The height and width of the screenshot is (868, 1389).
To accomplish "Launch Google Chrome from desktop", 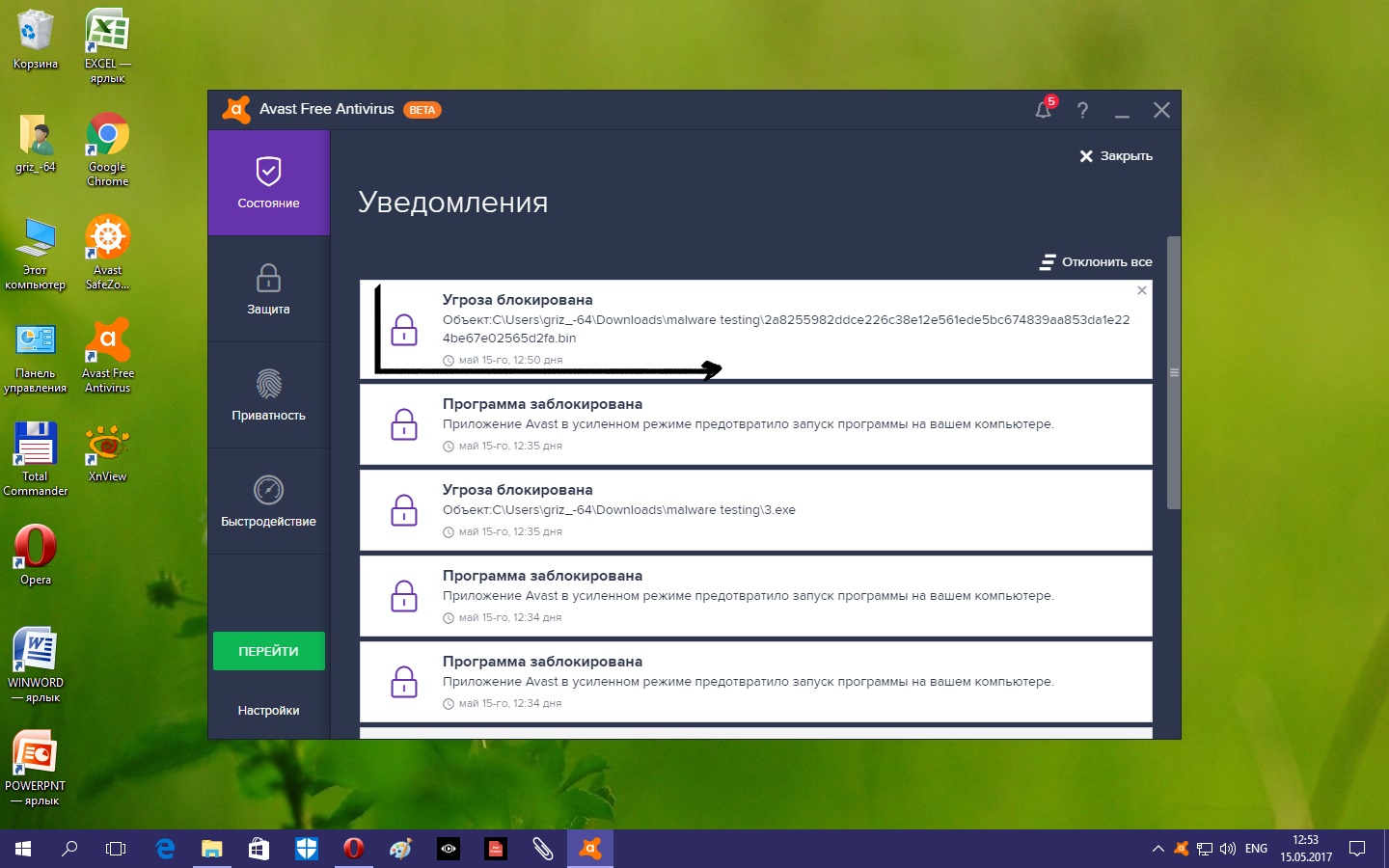I will (x=107, y=149).
